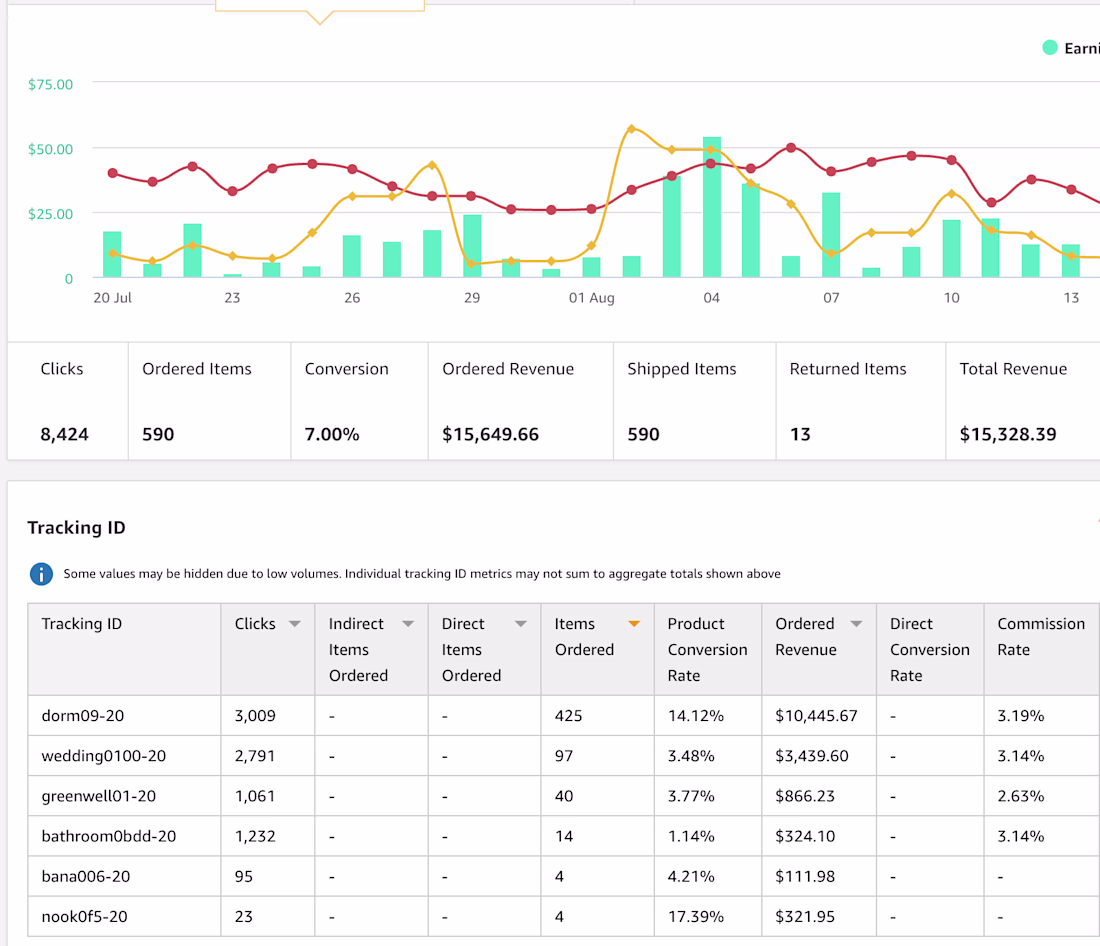Select the Clicks summary tab showing 8,424

click(68, 401)
